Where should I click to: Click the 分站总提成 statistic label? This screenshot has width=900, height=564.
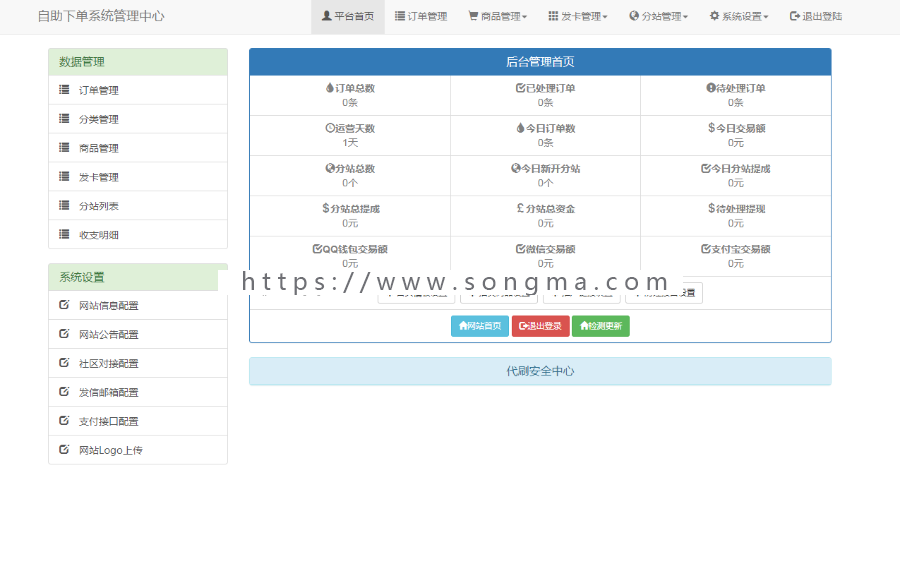(355, 209)
